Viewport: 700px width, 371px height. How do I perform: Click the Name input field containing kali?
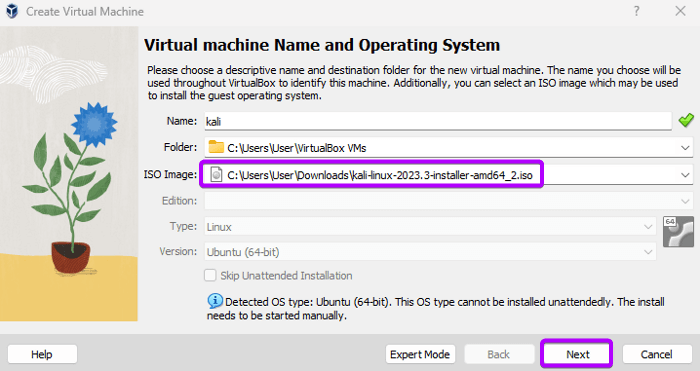click(438, 121)
